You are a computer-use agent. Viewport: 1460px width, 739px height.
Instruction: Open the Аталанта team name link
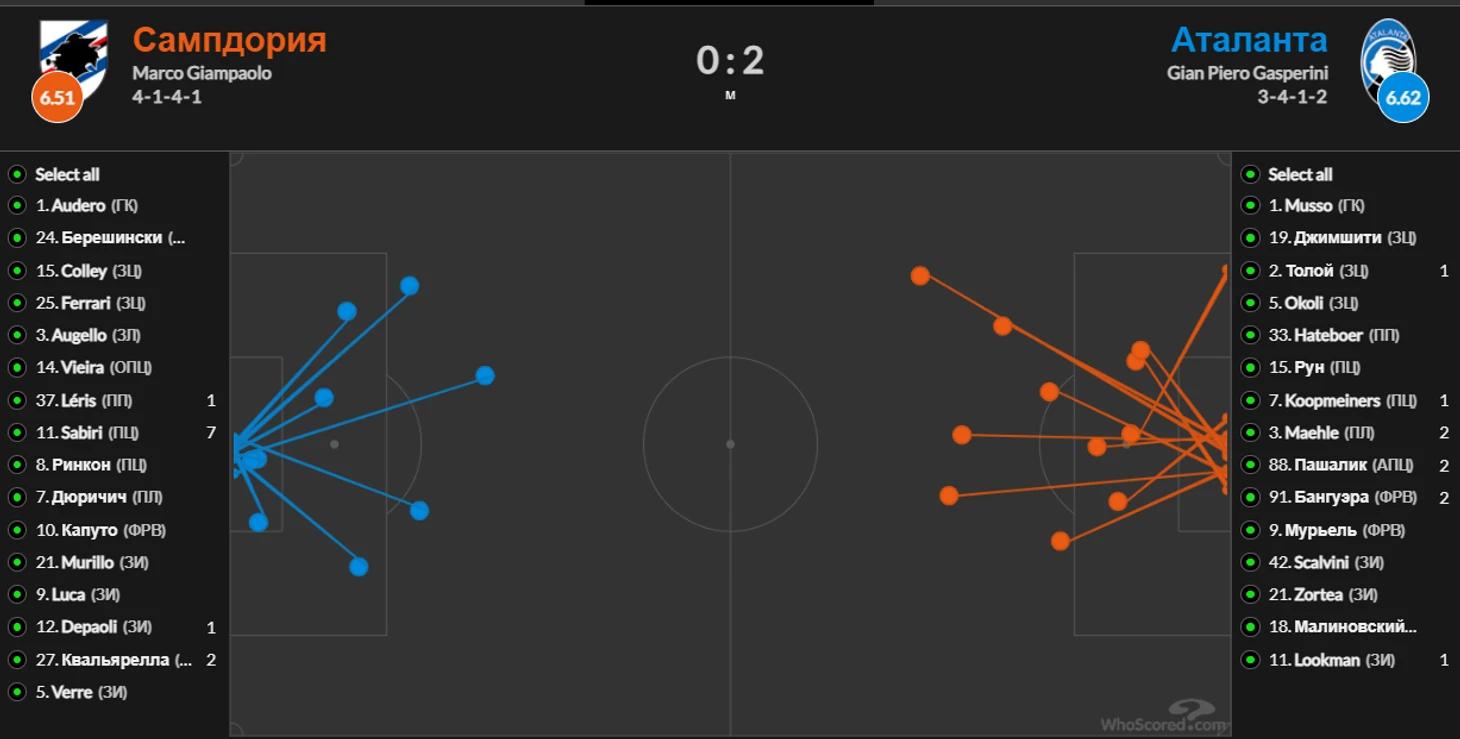(x=1249, y=40)
